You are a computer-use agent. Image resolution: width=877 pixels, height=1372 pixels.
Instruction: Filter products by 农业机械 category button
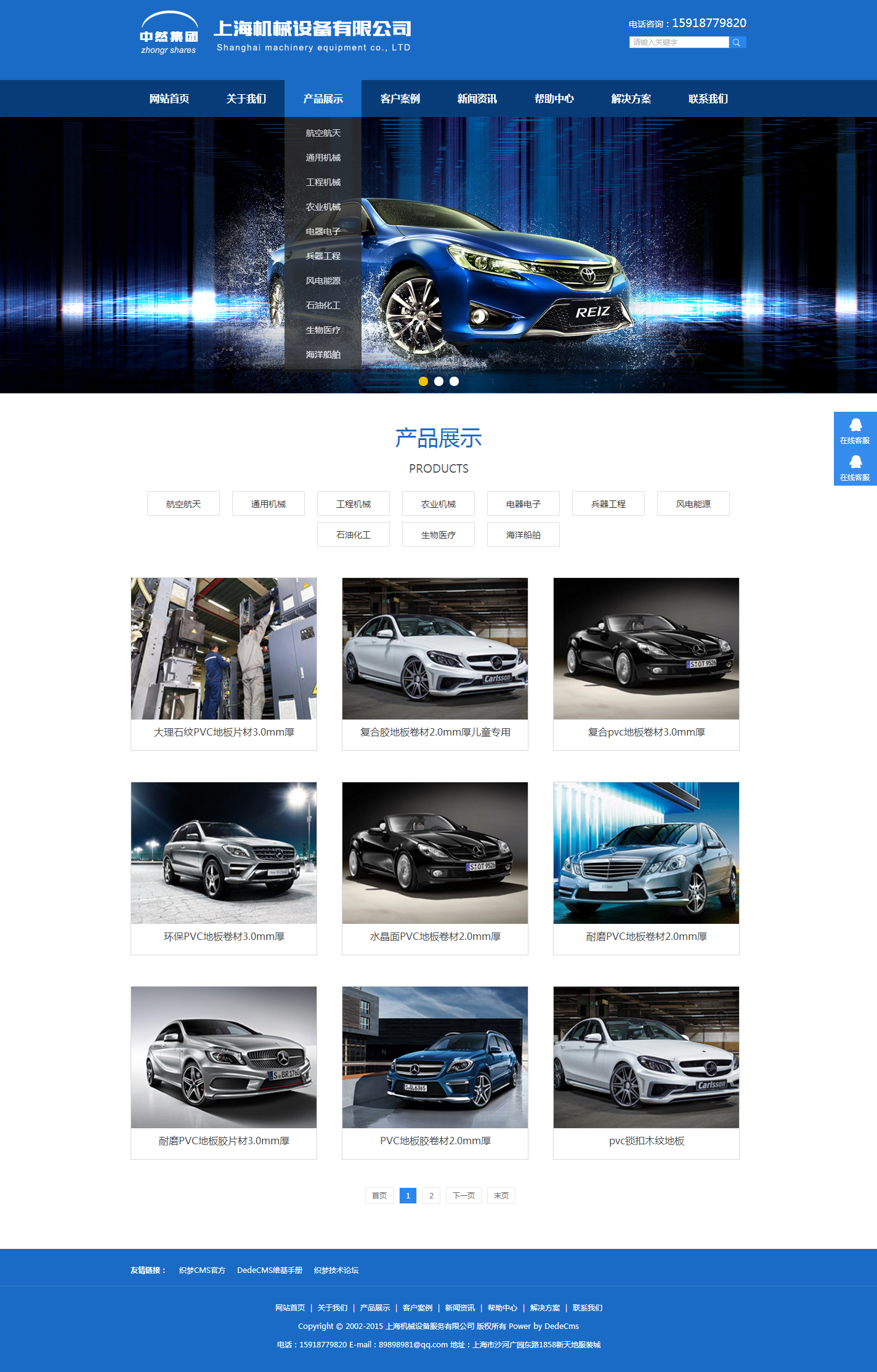(x=438, y=503)
